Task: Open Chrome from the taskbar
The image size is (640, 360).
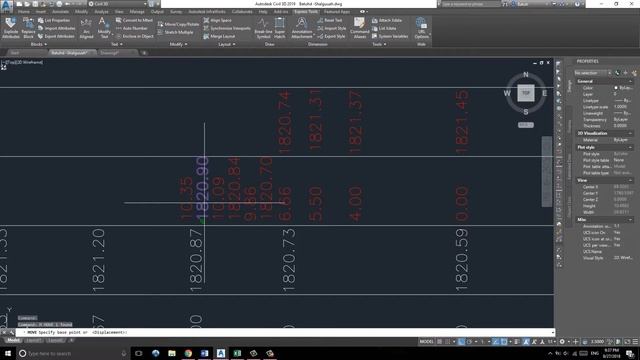Action: click(188, 353)
